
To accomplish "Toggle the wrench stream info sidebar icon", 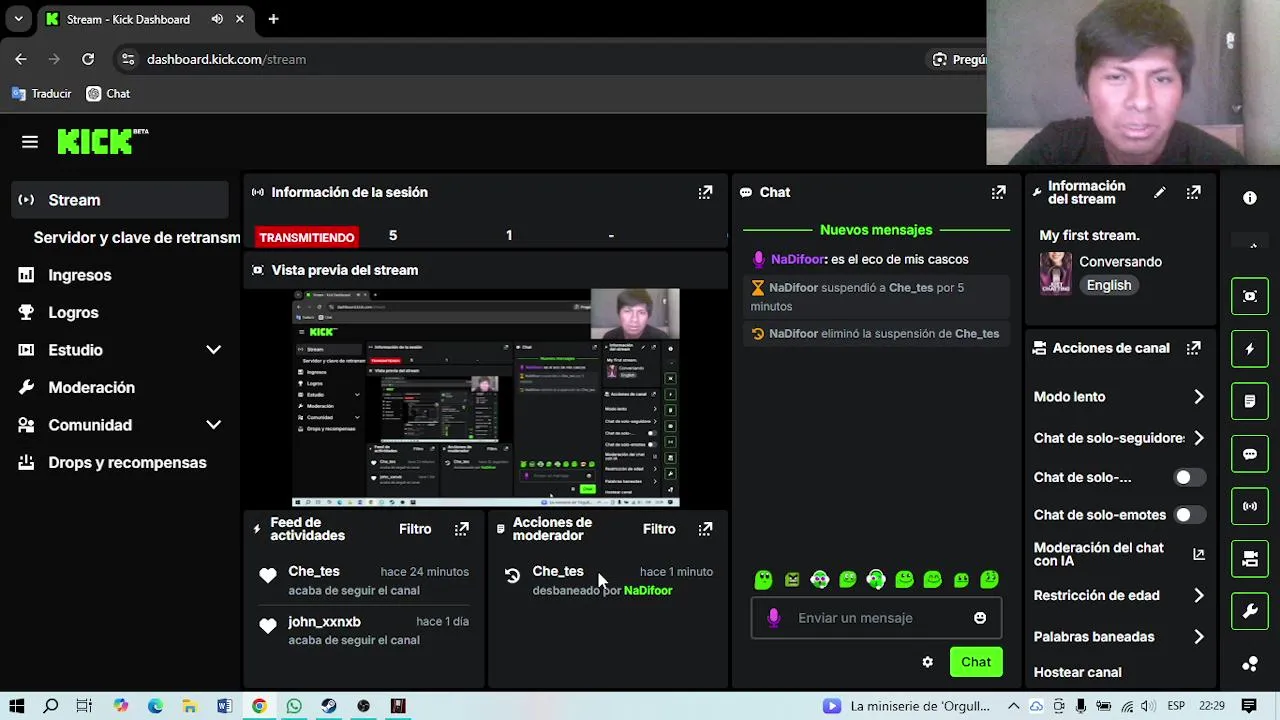I will [1250, 612].
